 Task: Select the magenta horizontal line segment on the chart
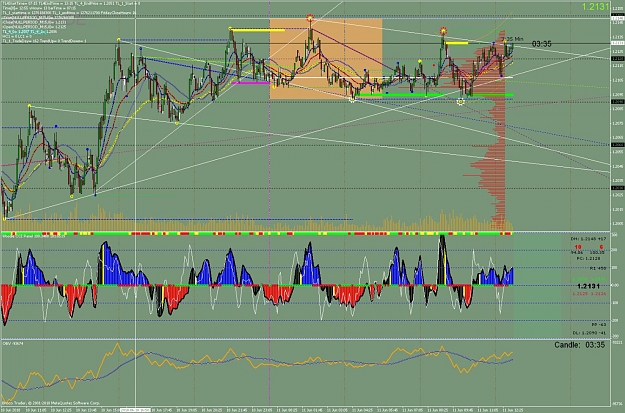tap(251, 83)
